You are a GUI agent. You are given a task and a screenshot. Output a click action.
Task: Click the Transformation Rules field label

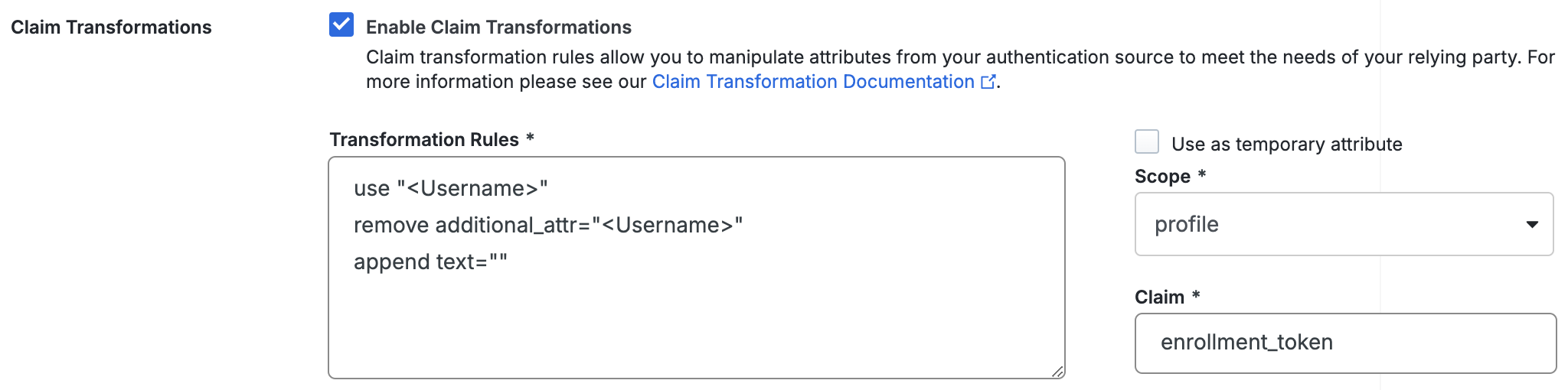pyautogui.click(x=424, y=140)
